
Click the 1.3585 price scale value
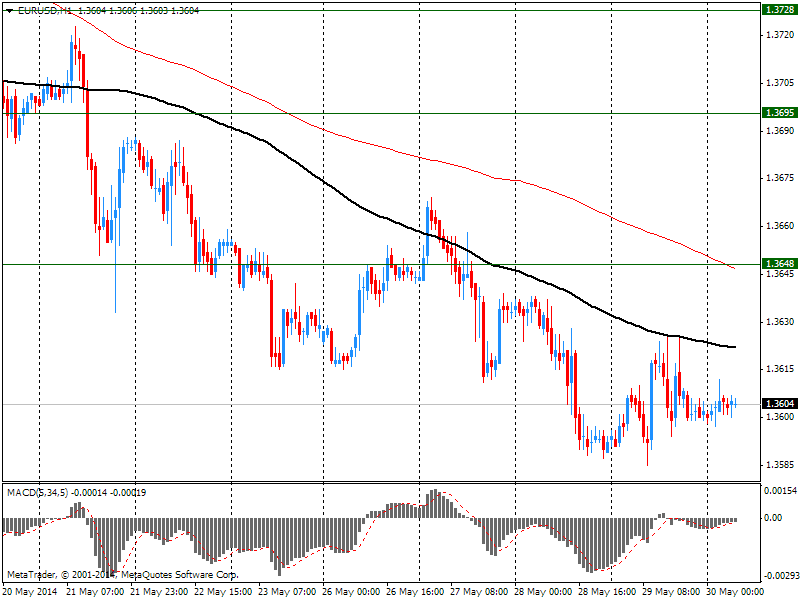pos(780,465)
